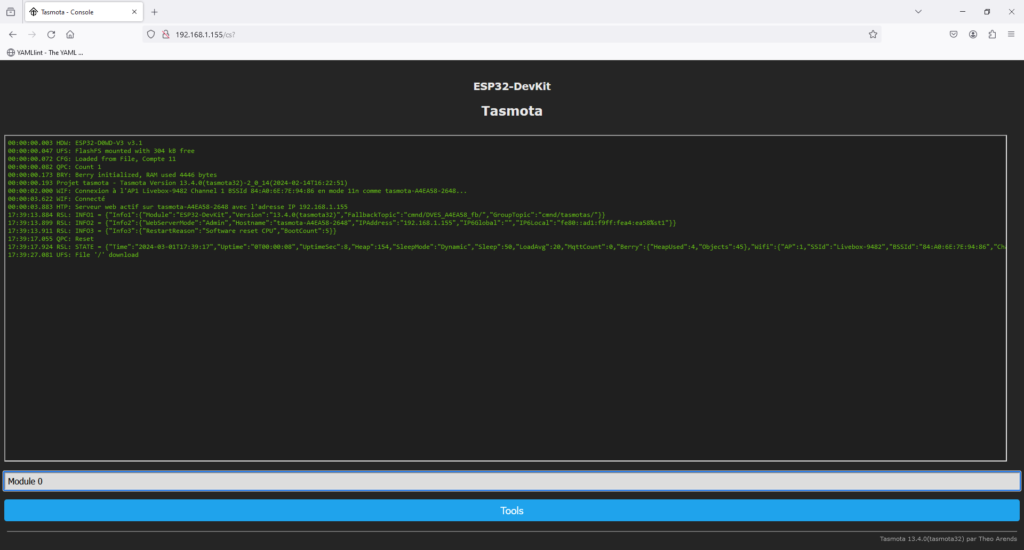Click the 'HDW: ESP32-D0WD-V3 v3.1' log line
The height and width of the screenshot is (550, 1024).
[x=74, y=142]
